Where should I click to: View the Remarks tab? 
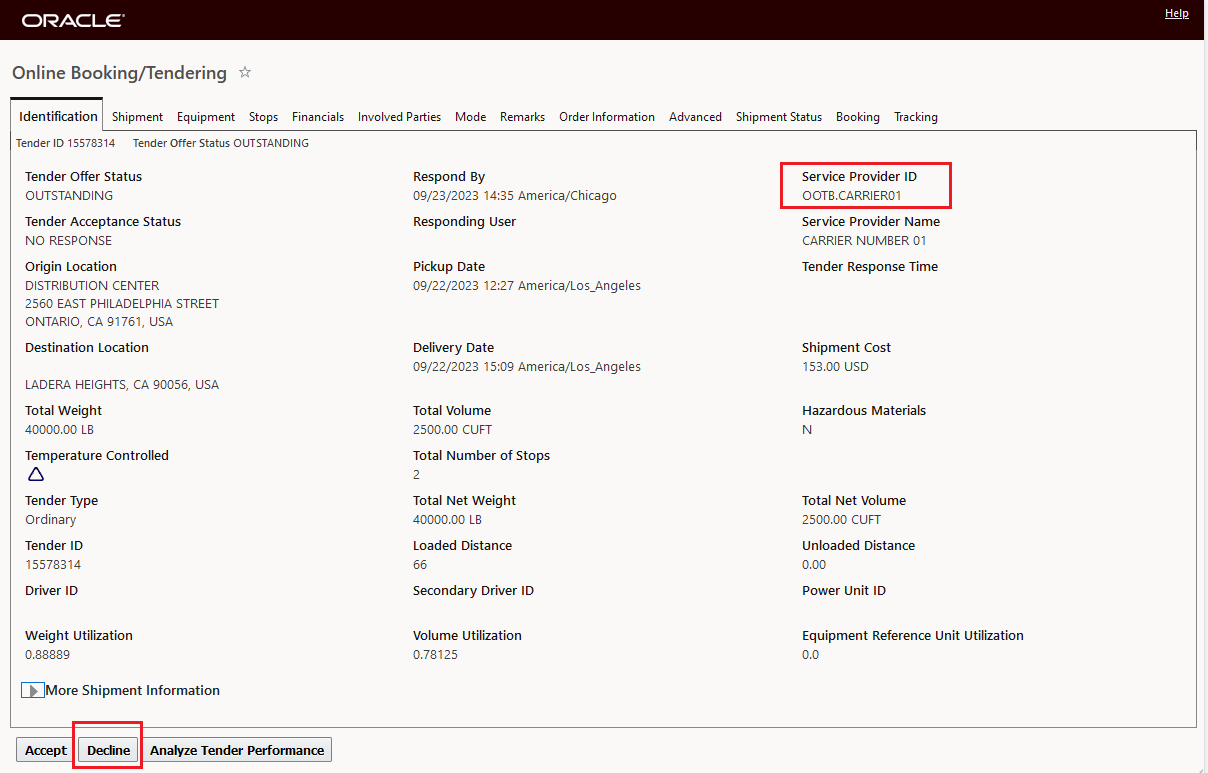coord(522,117)
